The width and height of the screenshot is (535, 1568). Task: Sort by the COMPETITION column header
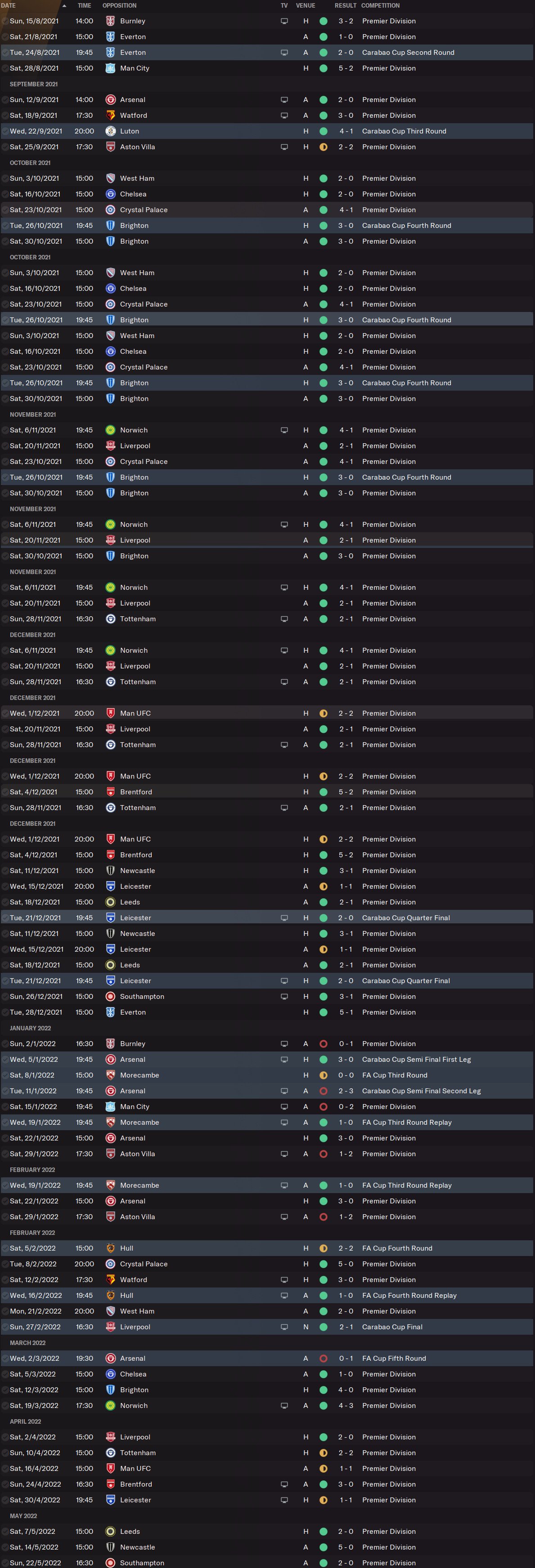[380, 5]
